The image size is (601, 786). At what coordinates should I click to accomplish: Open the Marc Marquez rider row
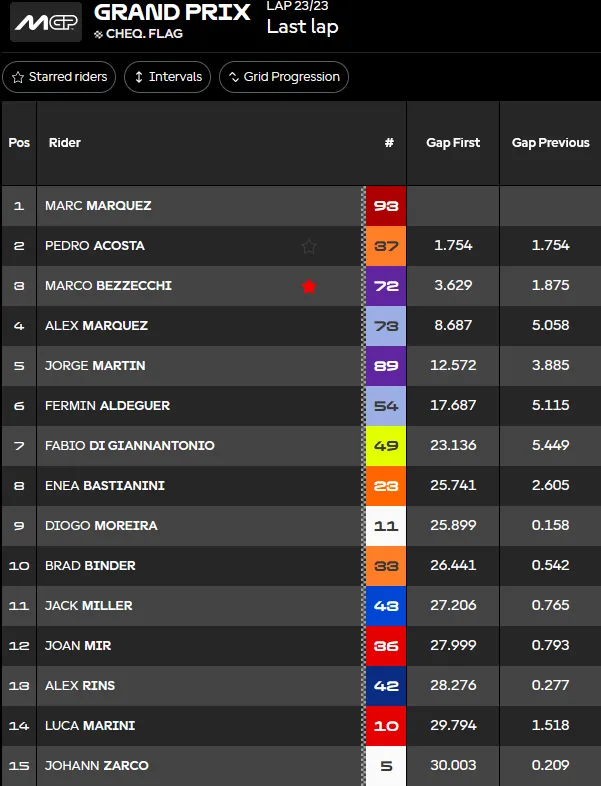point(301,206)
